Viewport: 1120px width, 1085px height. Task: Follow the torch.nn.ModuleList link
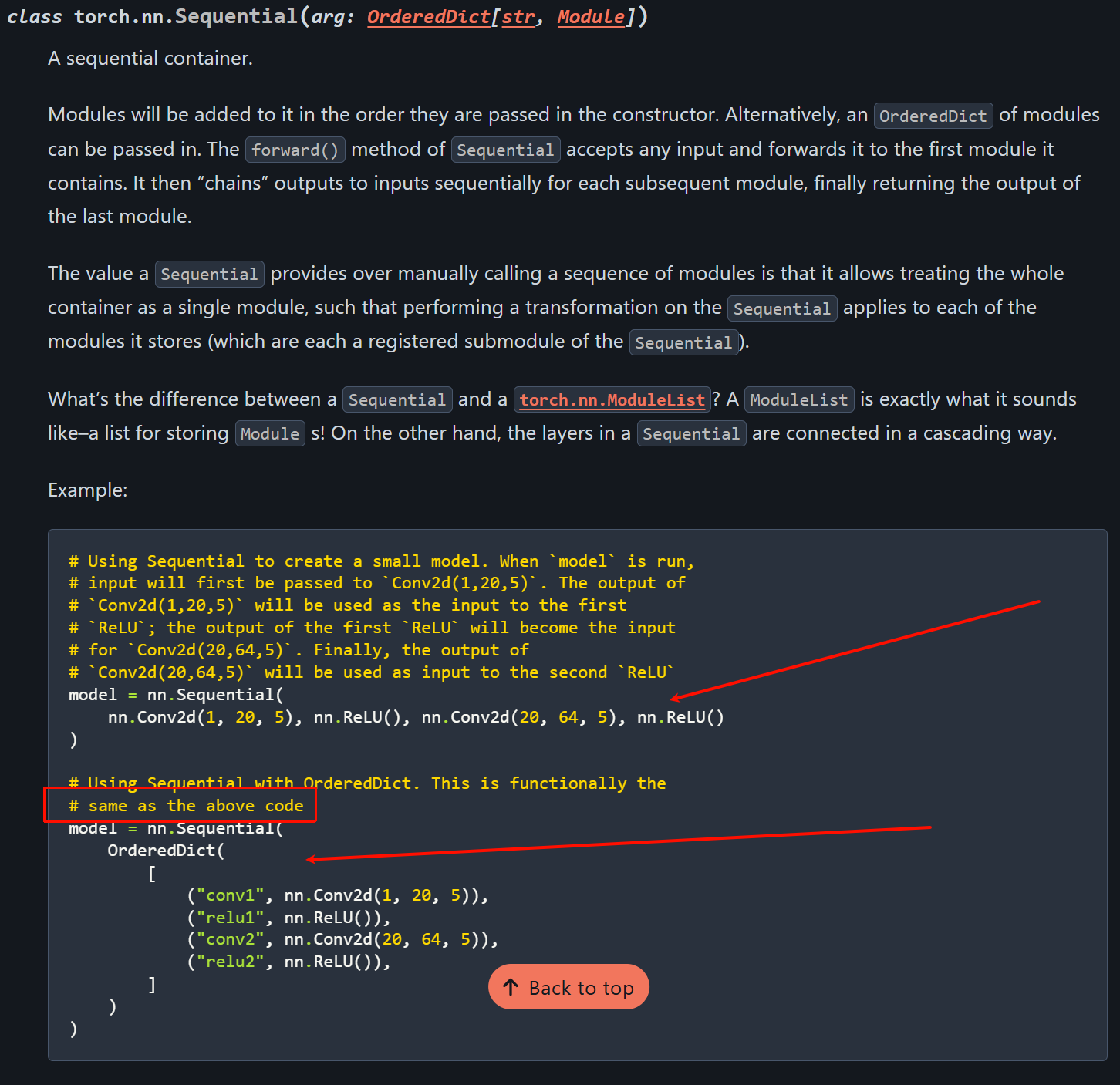(612, 399)
